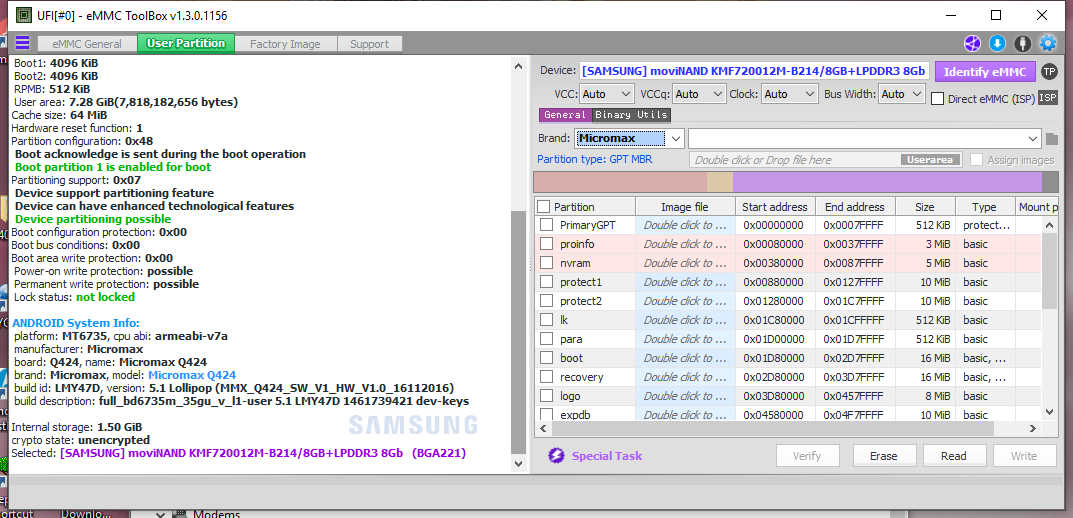Image resolution: width=1073 pixels, height=518 pixels.
Task: Click the Special Task link
Action: (x=607, y=456)
